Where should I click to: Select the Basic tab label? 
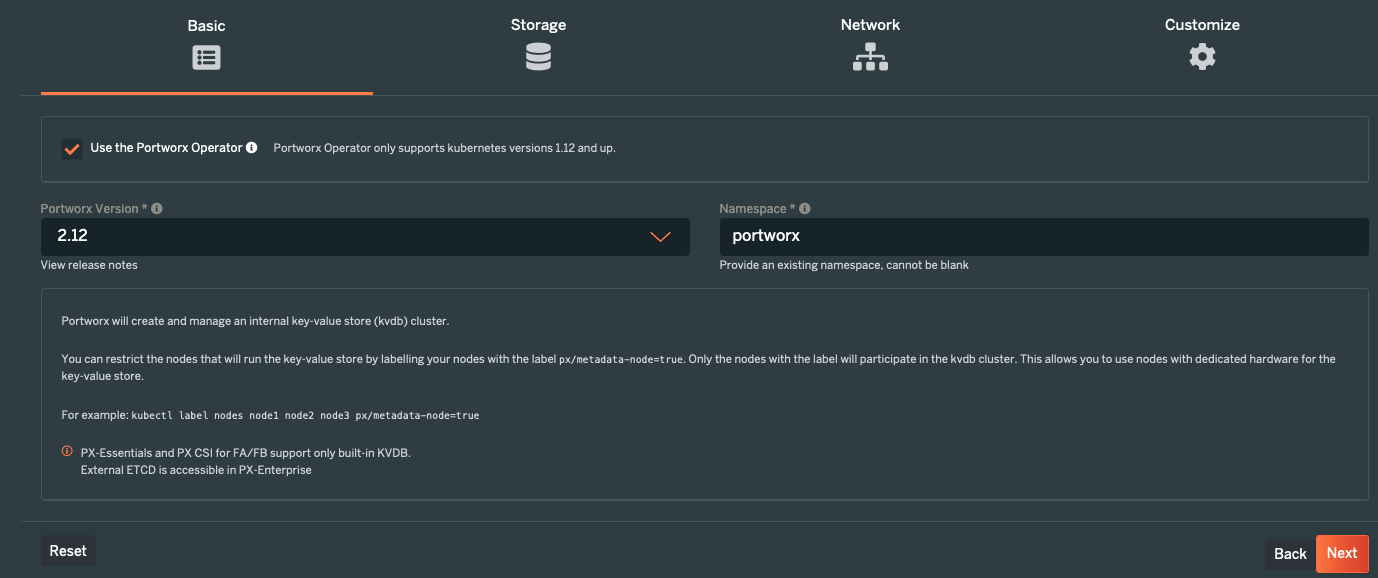click(x=206, y=25)
